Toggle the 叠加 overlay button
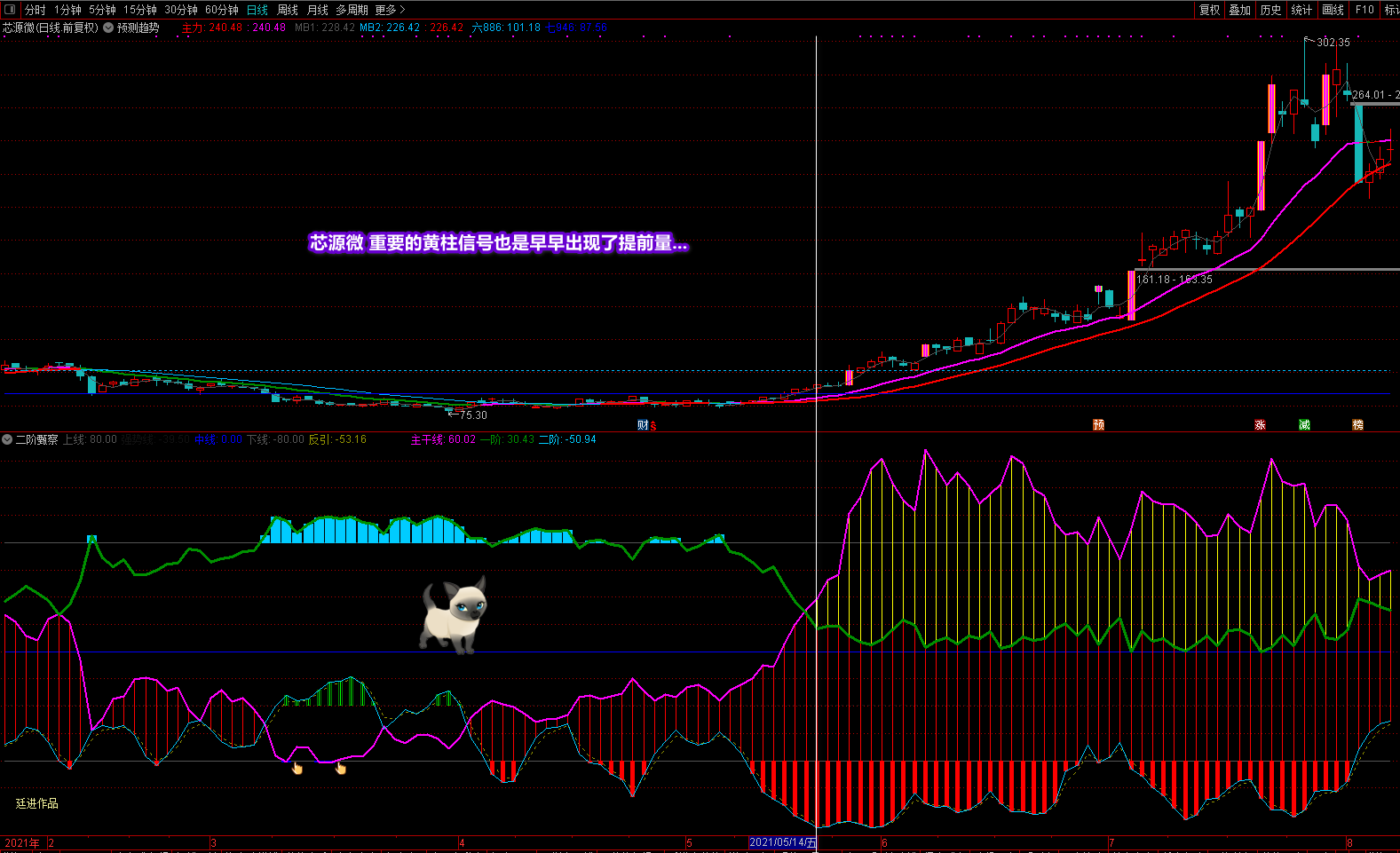 [1239, 10]
